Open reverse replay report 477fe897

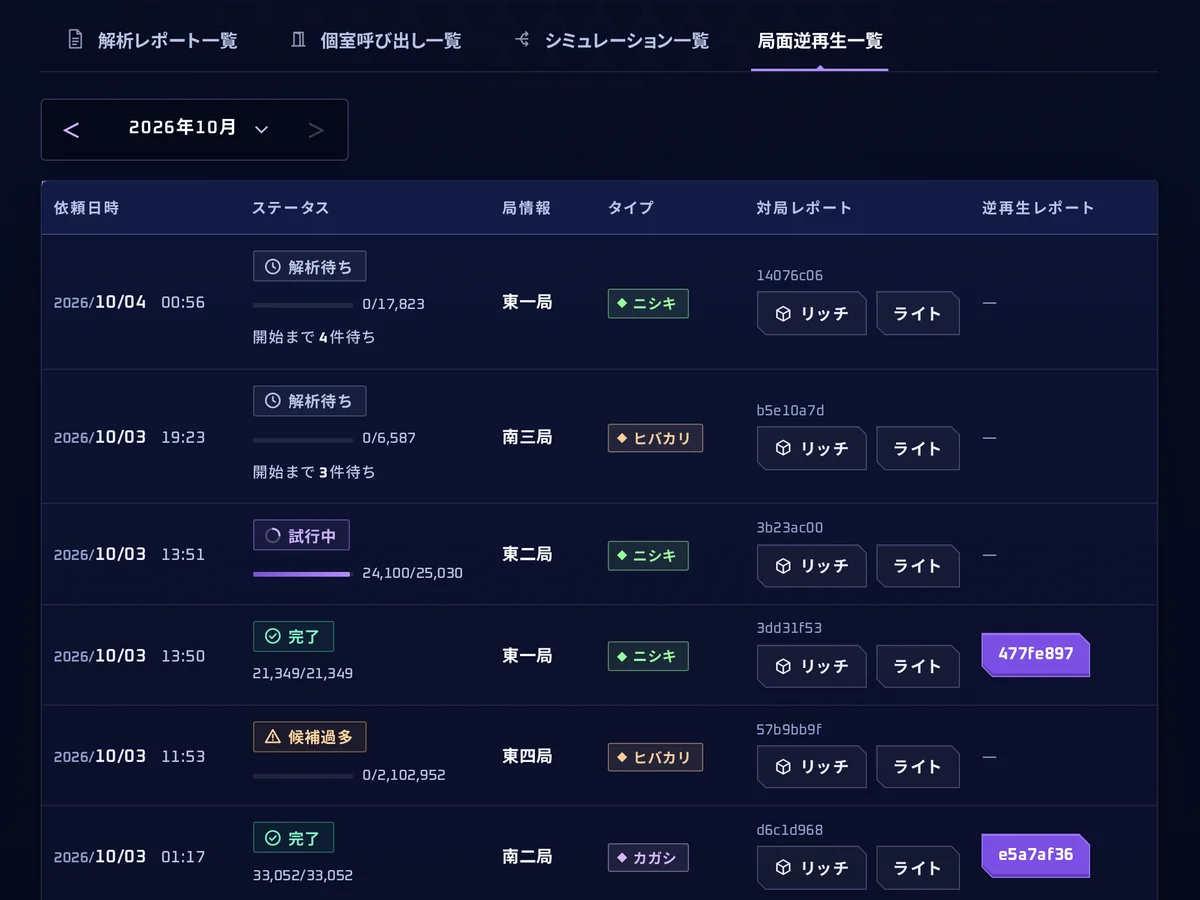point(1036,655)
